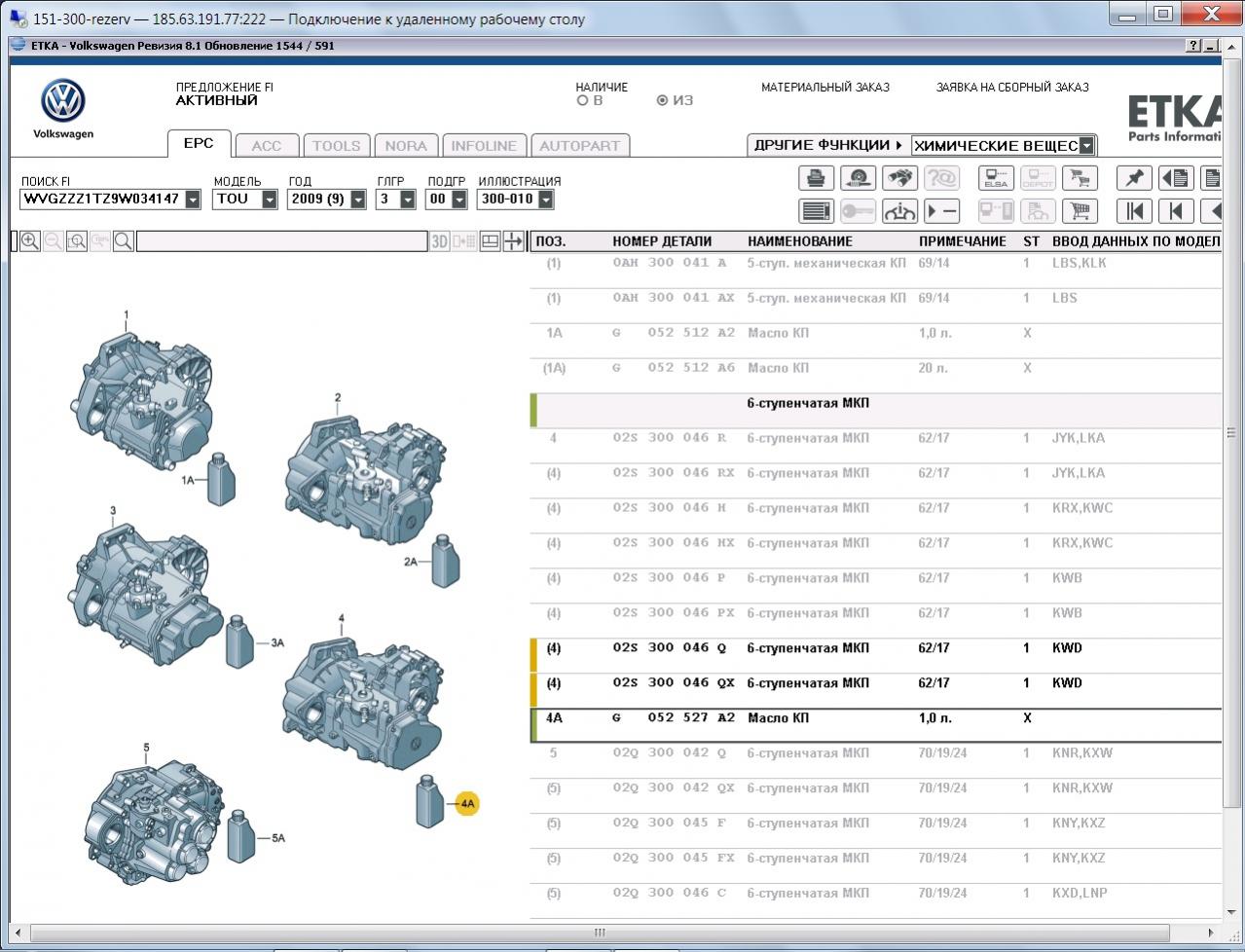Open the binoculars search tool
1245x952 pixels.
click(x=899, y=178)
